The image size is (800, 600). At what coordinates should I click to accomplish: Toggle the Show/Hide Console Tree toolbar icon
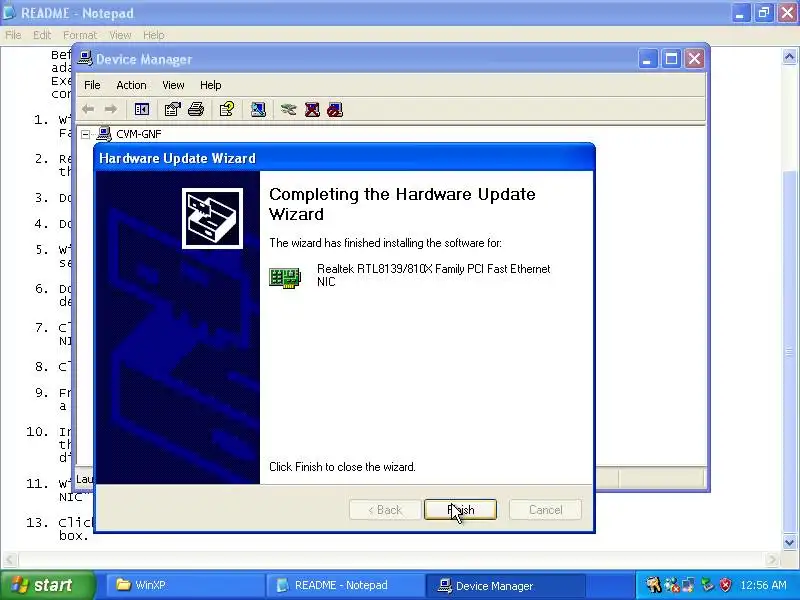(x=141, y=109)
